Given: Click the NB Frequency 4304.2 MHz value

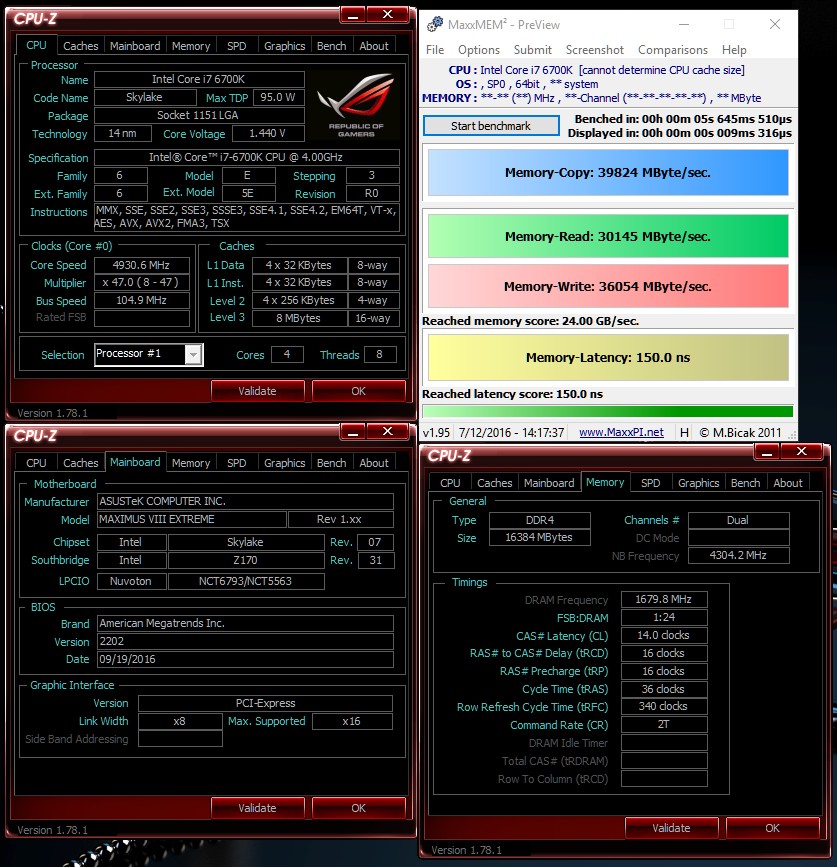Looking at the screenshot, I should [739, 555].
